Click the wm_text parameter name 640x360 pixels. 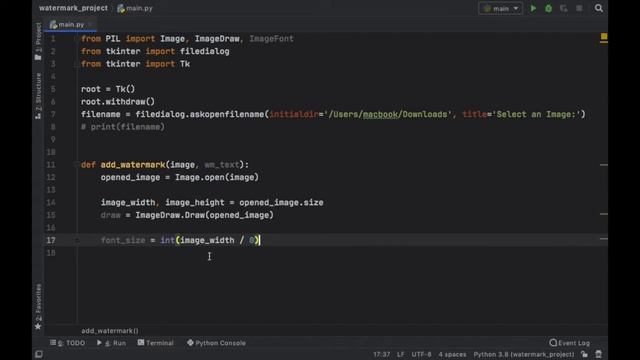(222, 165)
